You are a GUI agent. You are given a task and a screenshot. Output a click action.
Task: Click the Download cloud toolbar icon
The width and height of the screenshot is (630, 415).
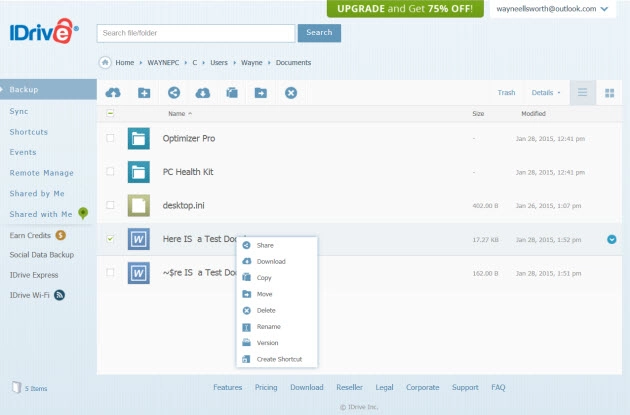202,93
